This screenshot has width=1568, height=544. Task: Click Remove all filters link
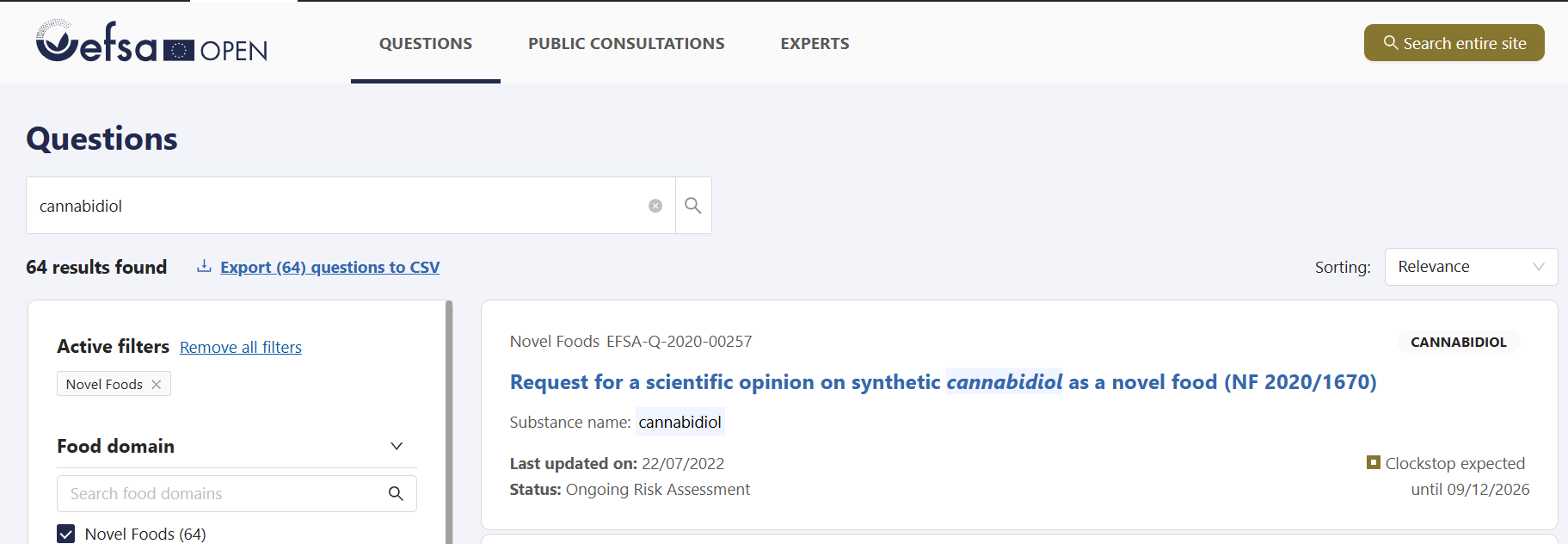click(241, 348)
